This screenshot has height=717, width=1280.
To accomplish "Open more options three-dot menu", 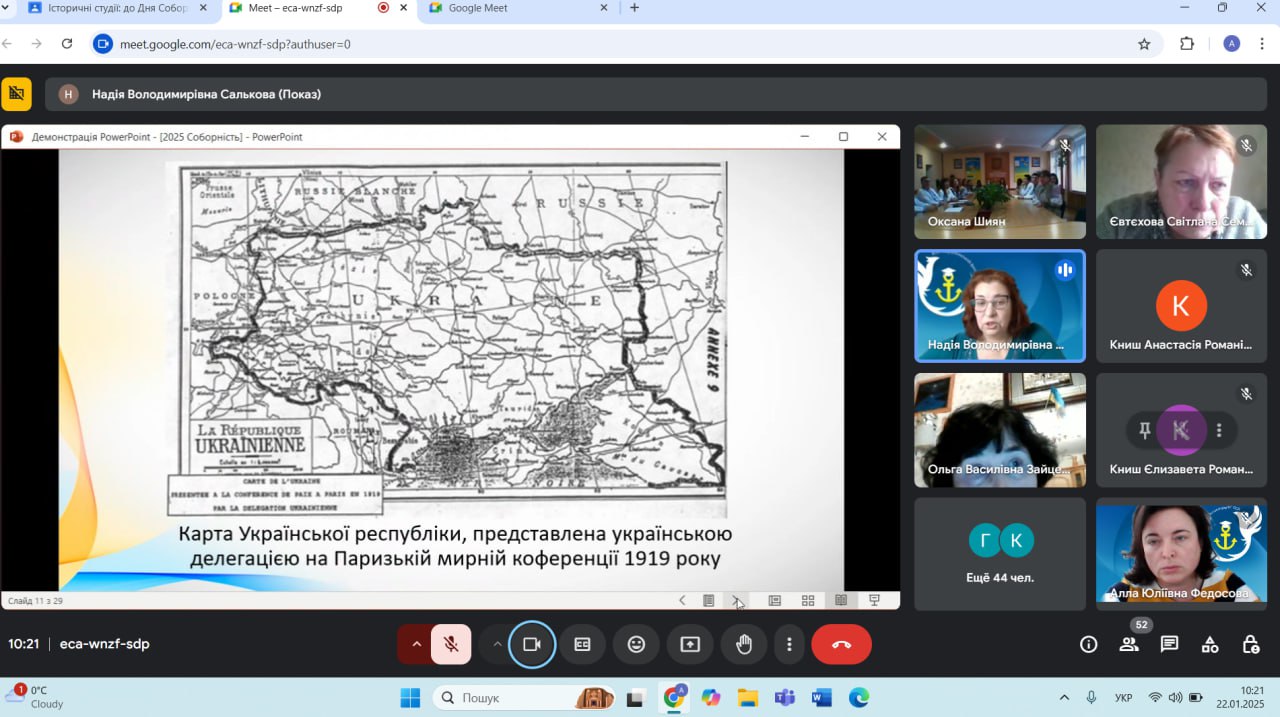I will pyautogui.click(x=790, y=644).
